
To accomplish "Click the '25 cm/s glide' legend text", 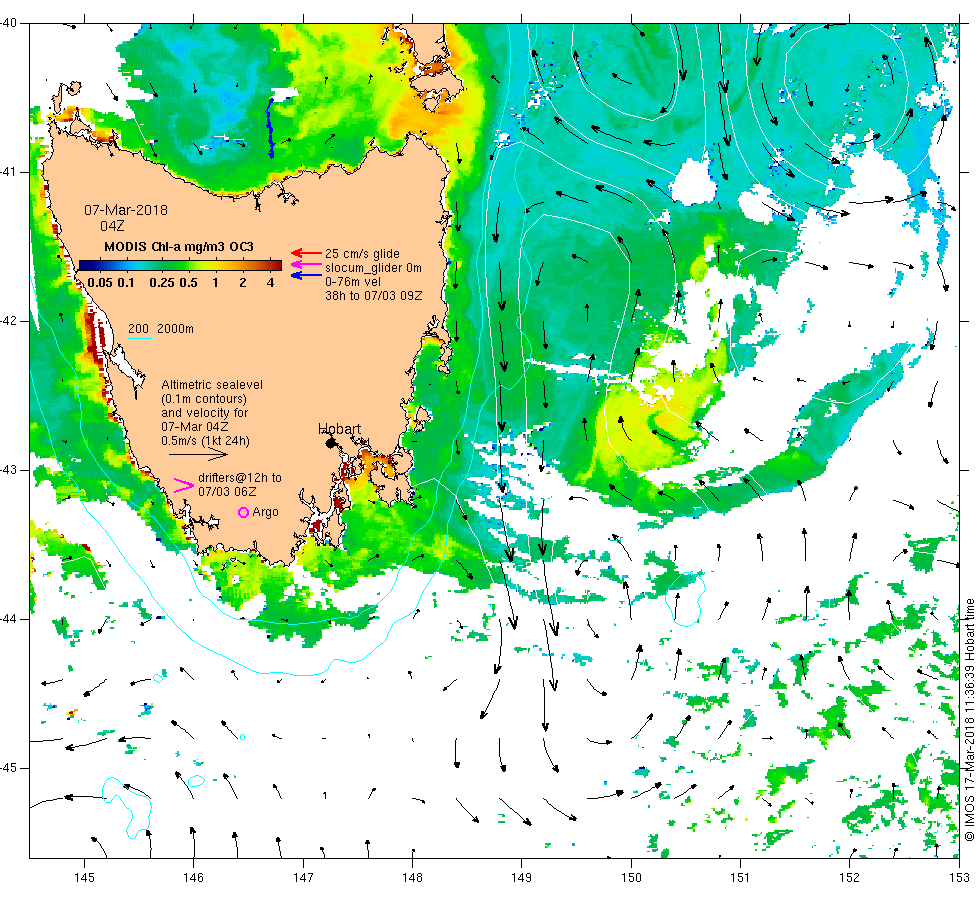I will click(x=362, y=254).
